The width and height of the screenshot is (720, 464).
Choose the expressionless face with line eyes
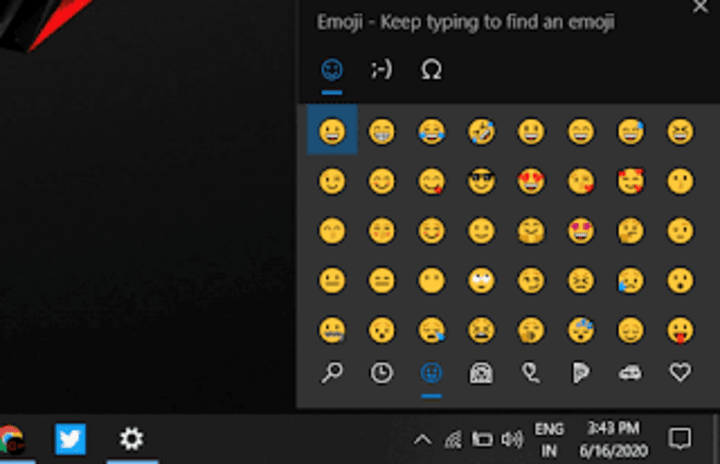point(382,280)
